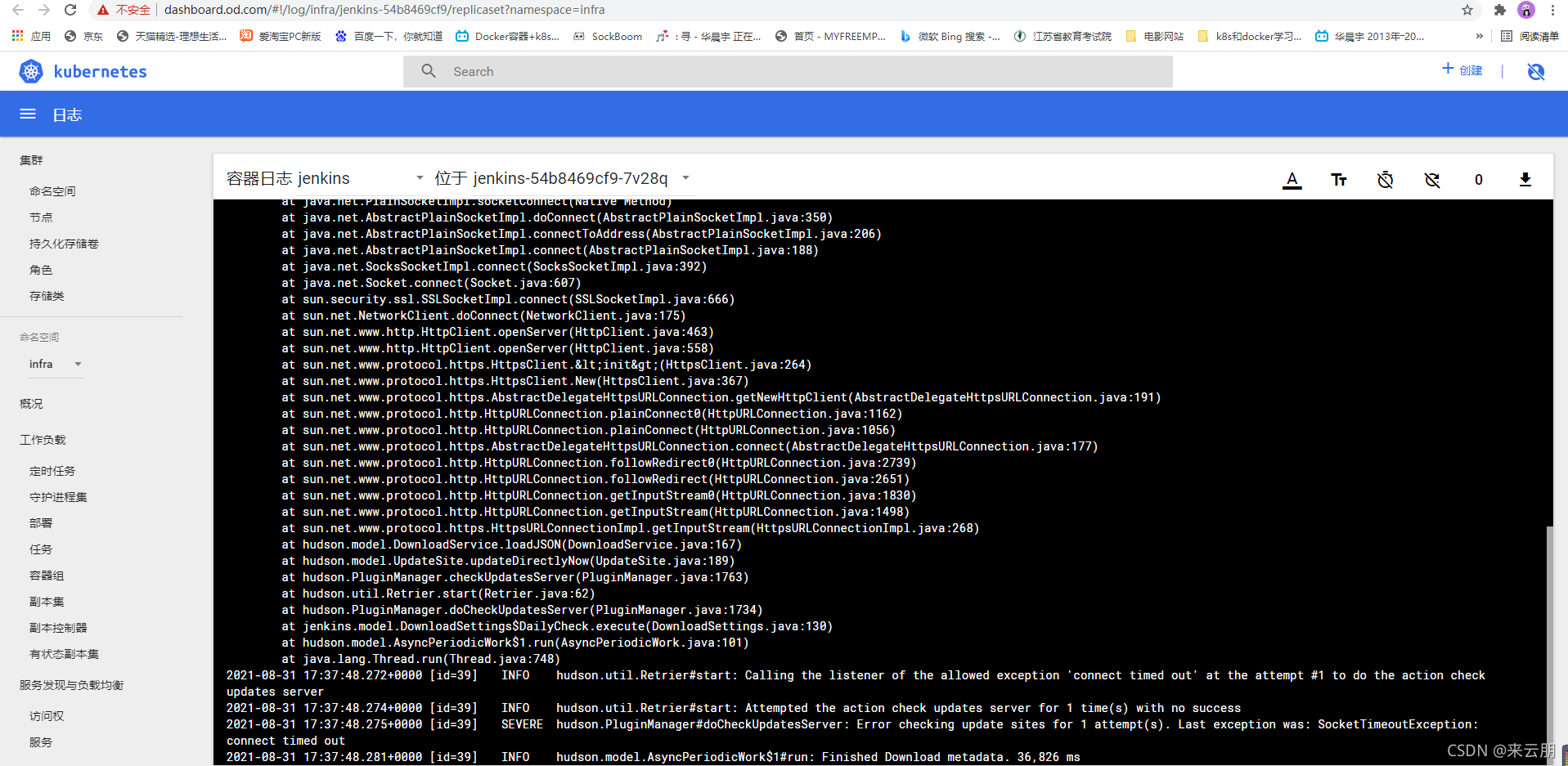
Task: Bookmark this page with the star icon
Action: [x=1467, y=10]
